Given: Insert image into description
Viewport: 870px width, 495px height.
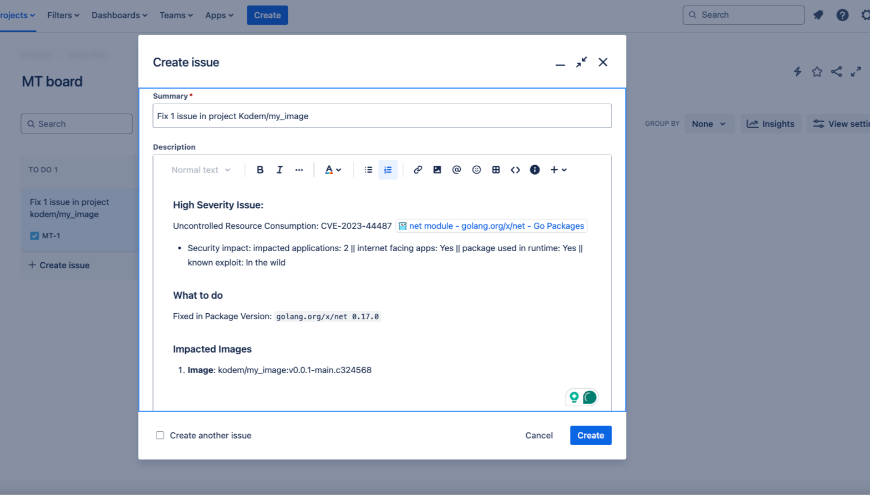Looking at the screenshot, I should click(x=437, y=170).
